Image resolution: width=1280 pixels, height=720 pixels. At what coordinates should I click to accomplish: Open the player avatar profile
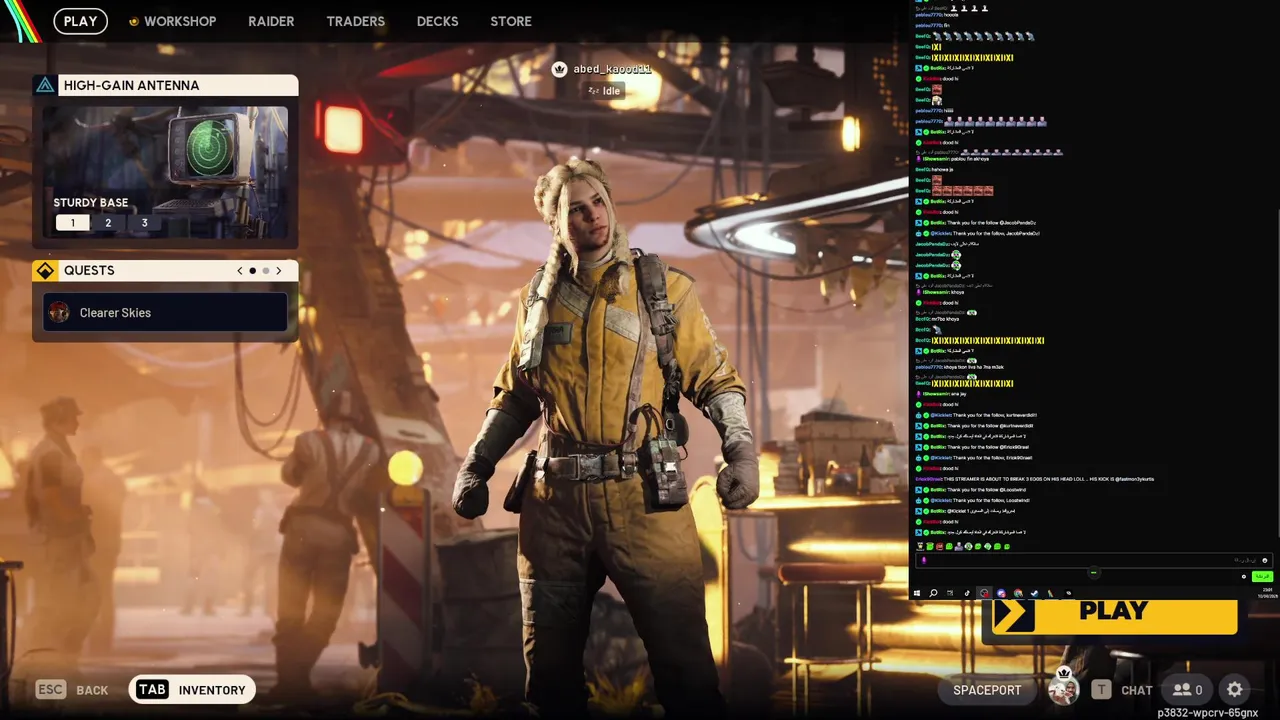[1063, 689]
